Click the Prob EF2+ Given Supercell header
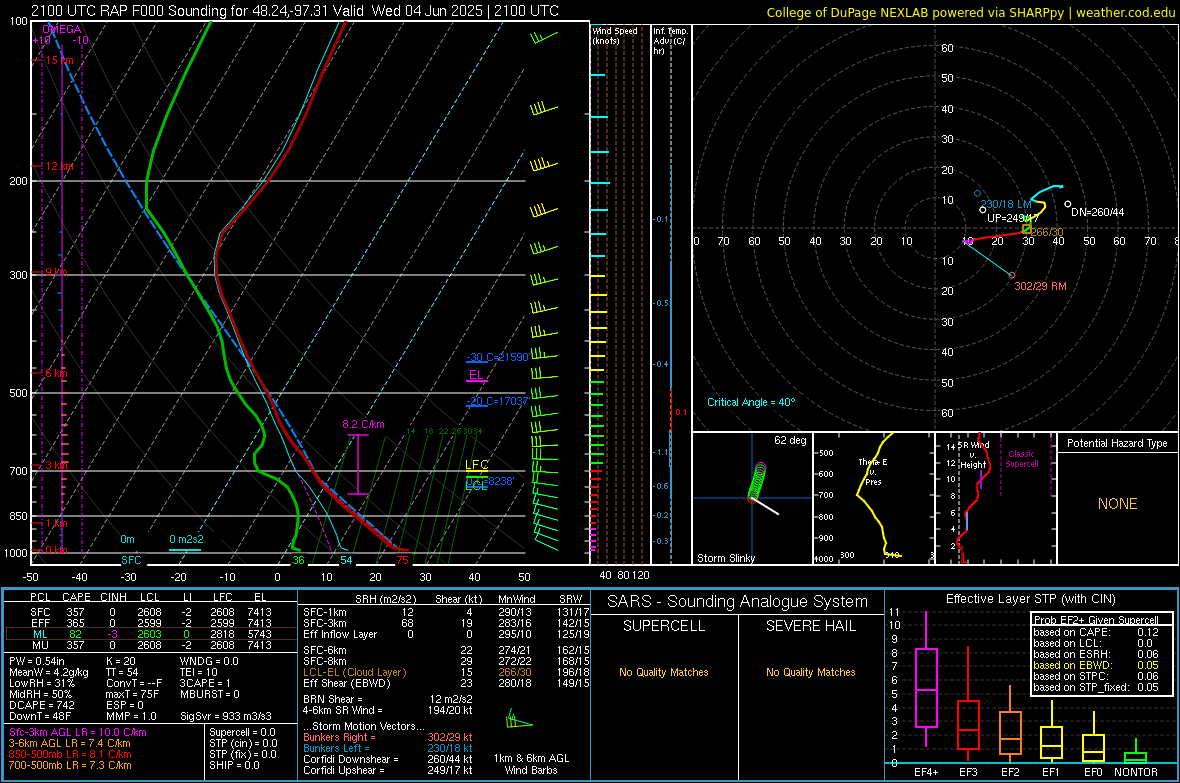 (1096, 620)
